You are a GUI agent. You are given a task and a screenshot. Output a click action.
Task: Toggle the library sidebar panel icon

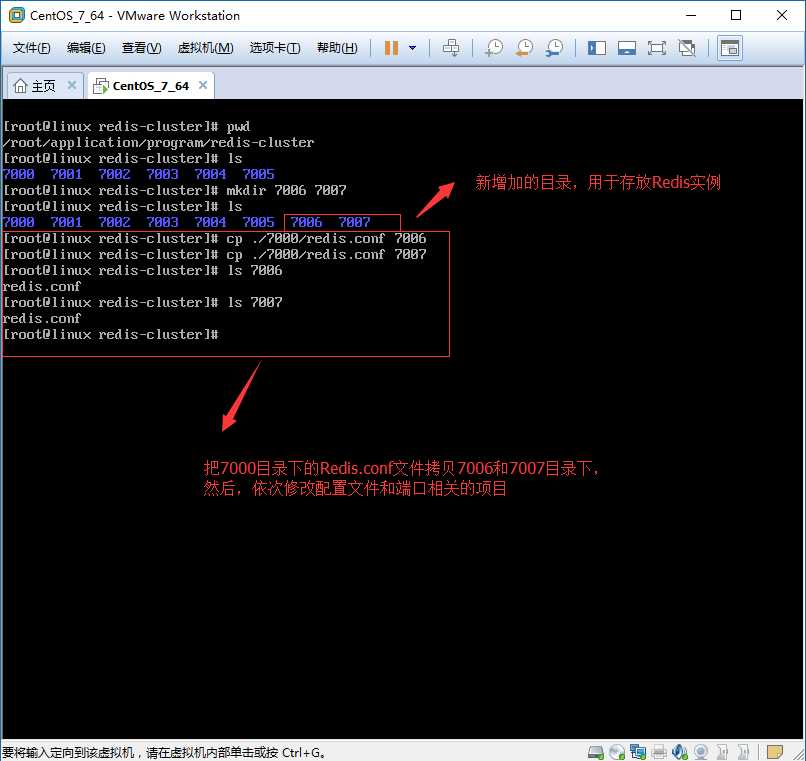[x=597, y=48]
